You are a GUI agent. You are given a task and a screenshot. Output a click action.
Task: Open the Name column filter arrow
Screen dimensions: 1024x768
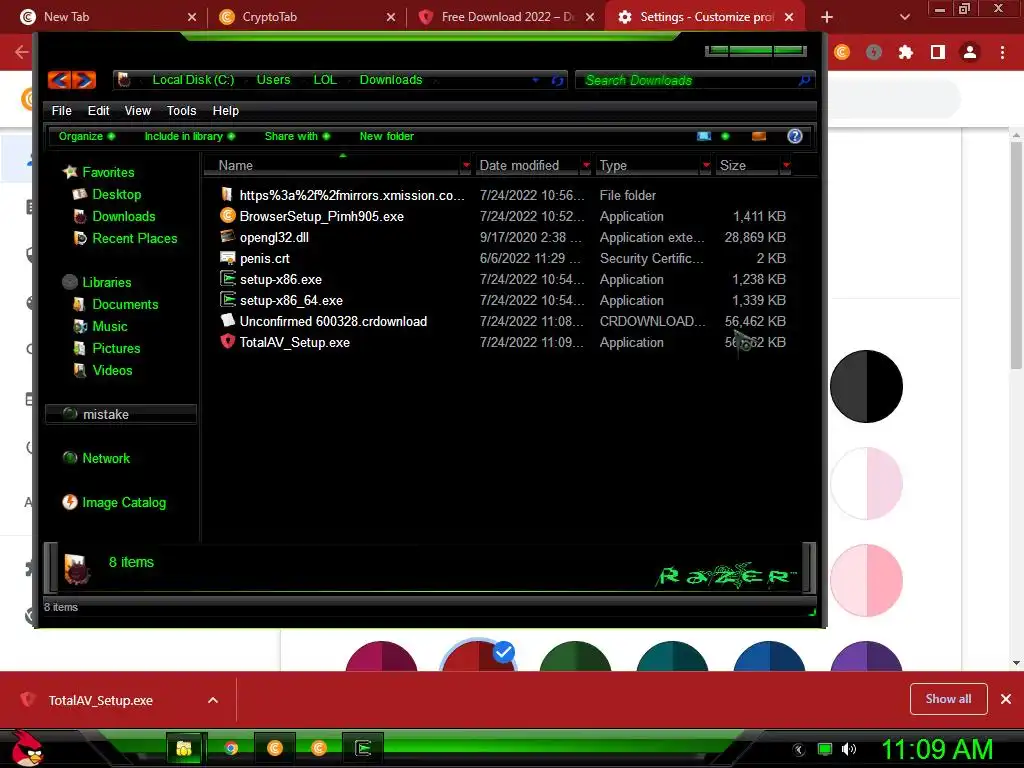466,165
